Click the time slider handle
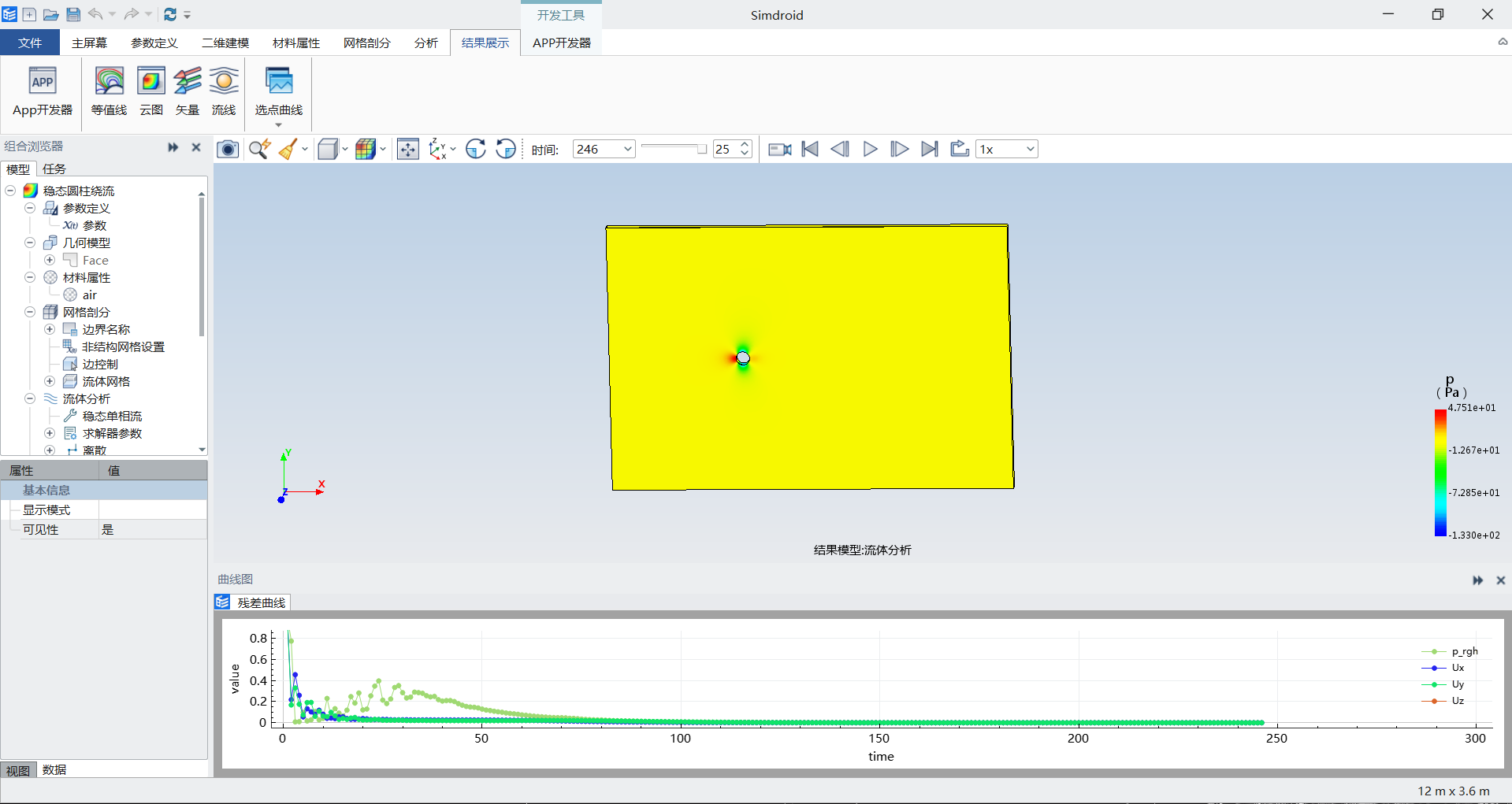 (x=701, y=148)
